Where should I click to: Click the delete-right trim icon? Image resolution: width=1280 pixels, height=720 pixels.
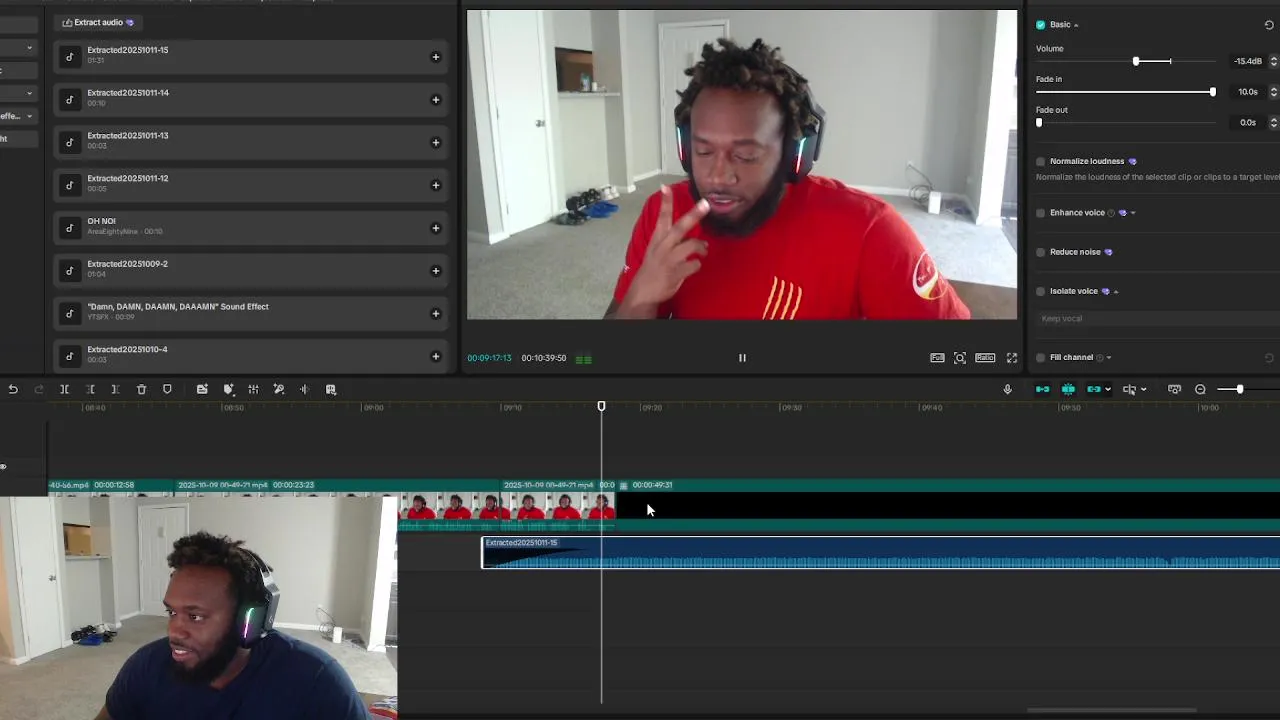click(115, 389)
